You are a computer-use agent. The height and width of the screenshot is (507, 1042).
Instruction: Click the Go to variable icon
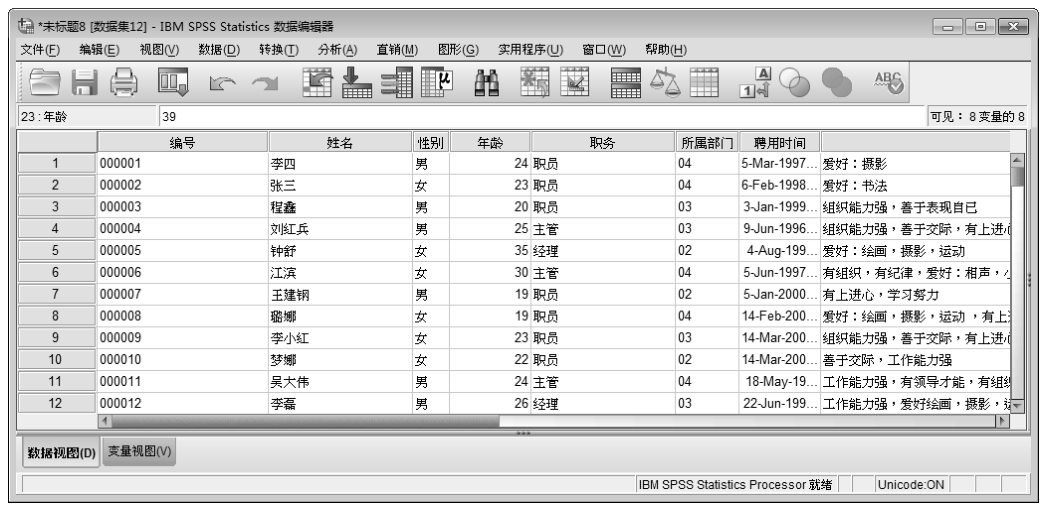click(357, 83)
